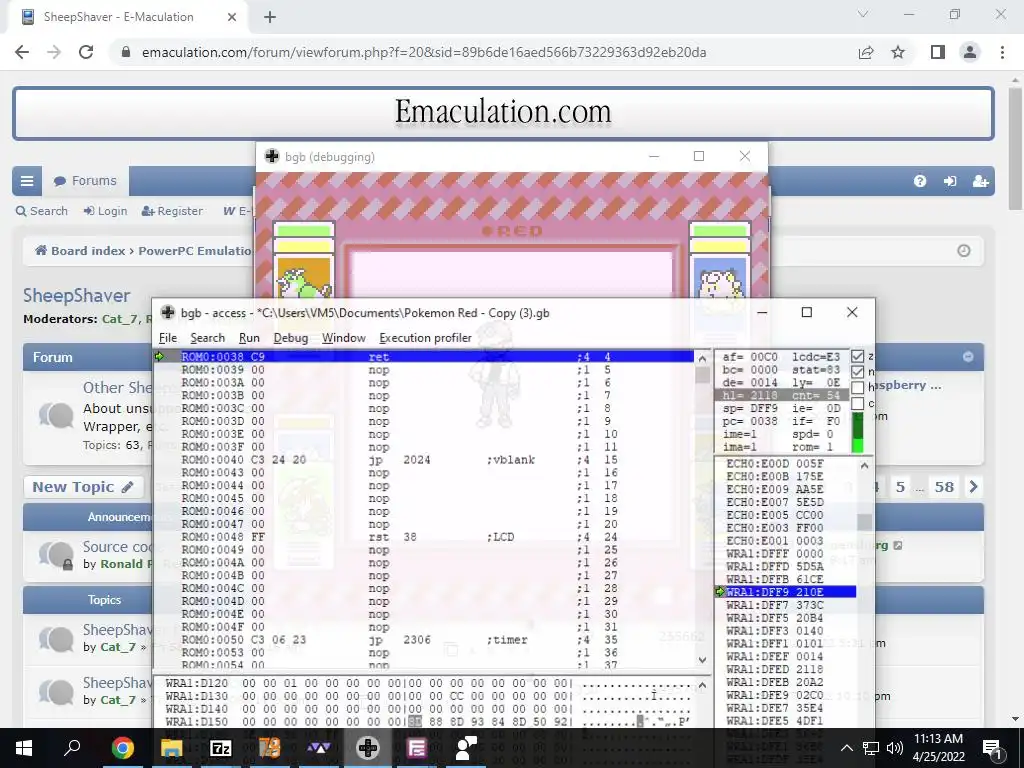1024x768 pixels.
Task: Open Debug menu in bgb debugger
Action: tap(291, 338)
